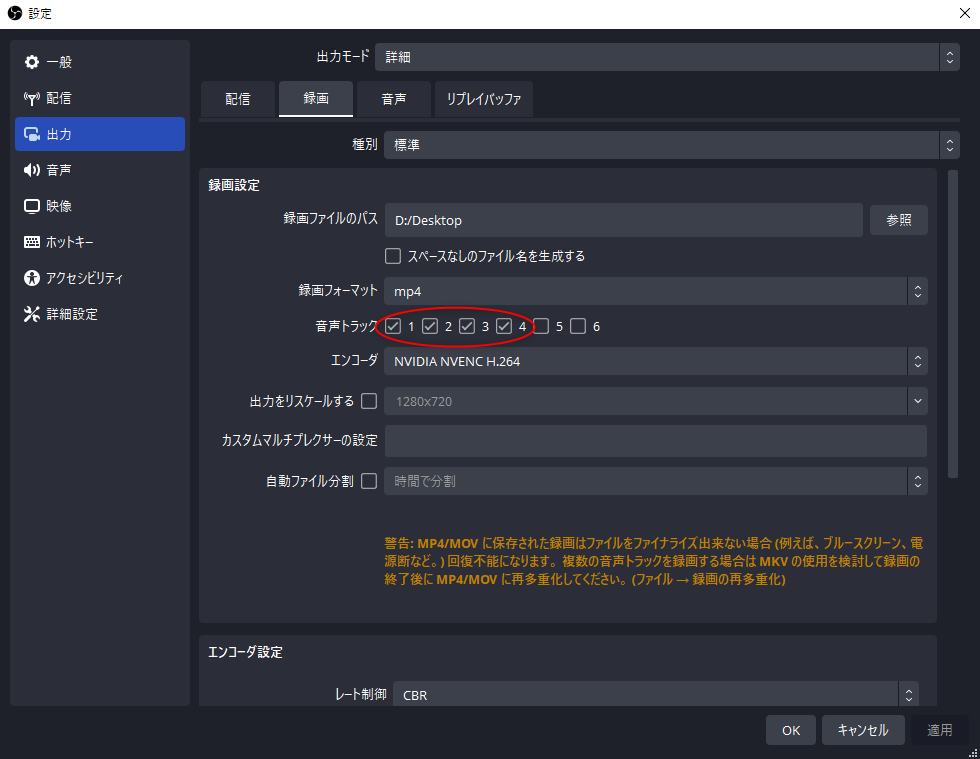Toggle スペースなしのファイル名を生成する checkbox
The height and width of the screenshot is (759, 980).
coord(393,255)
